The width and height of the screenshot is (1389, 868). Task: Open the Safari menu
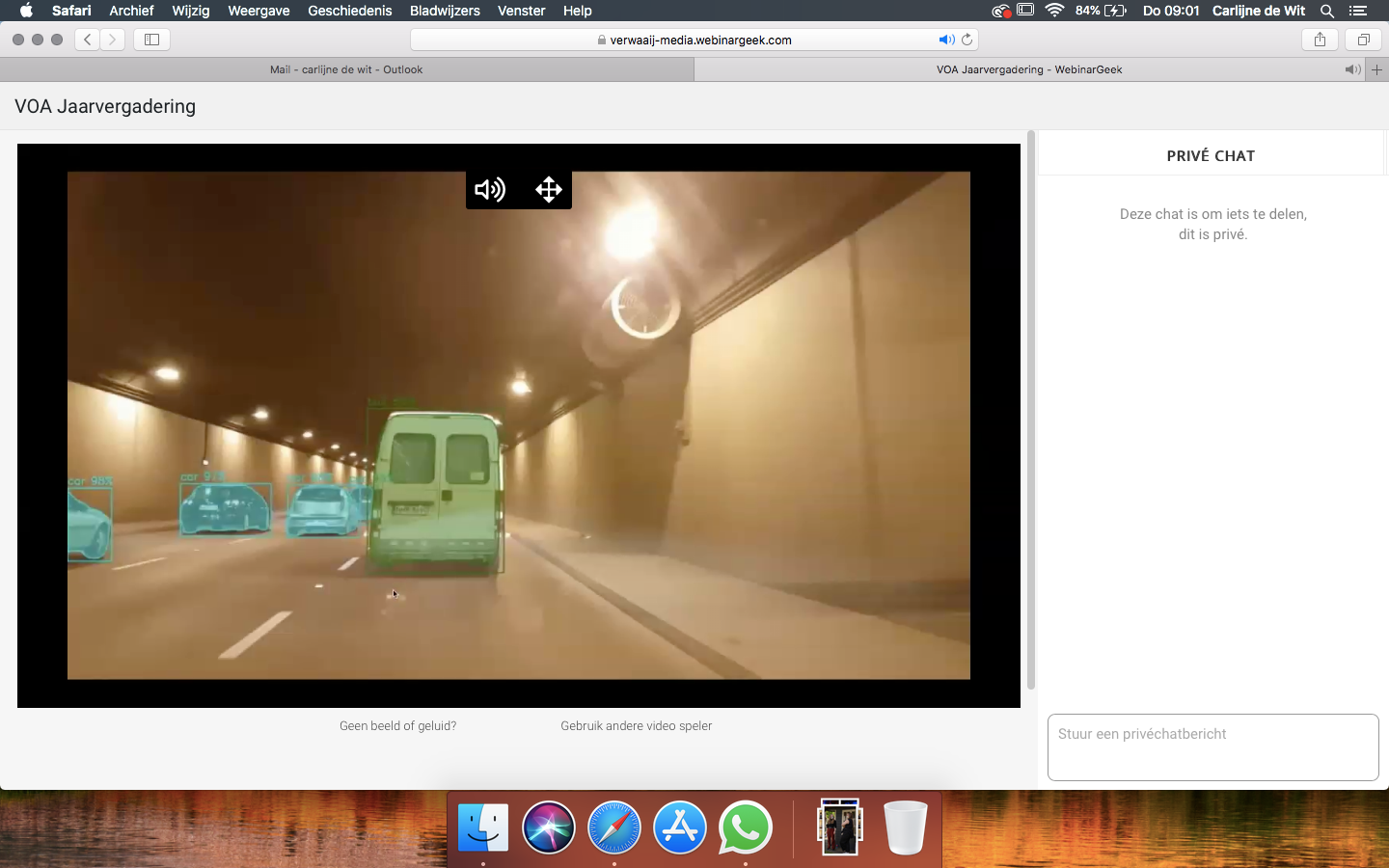(71, 11)
